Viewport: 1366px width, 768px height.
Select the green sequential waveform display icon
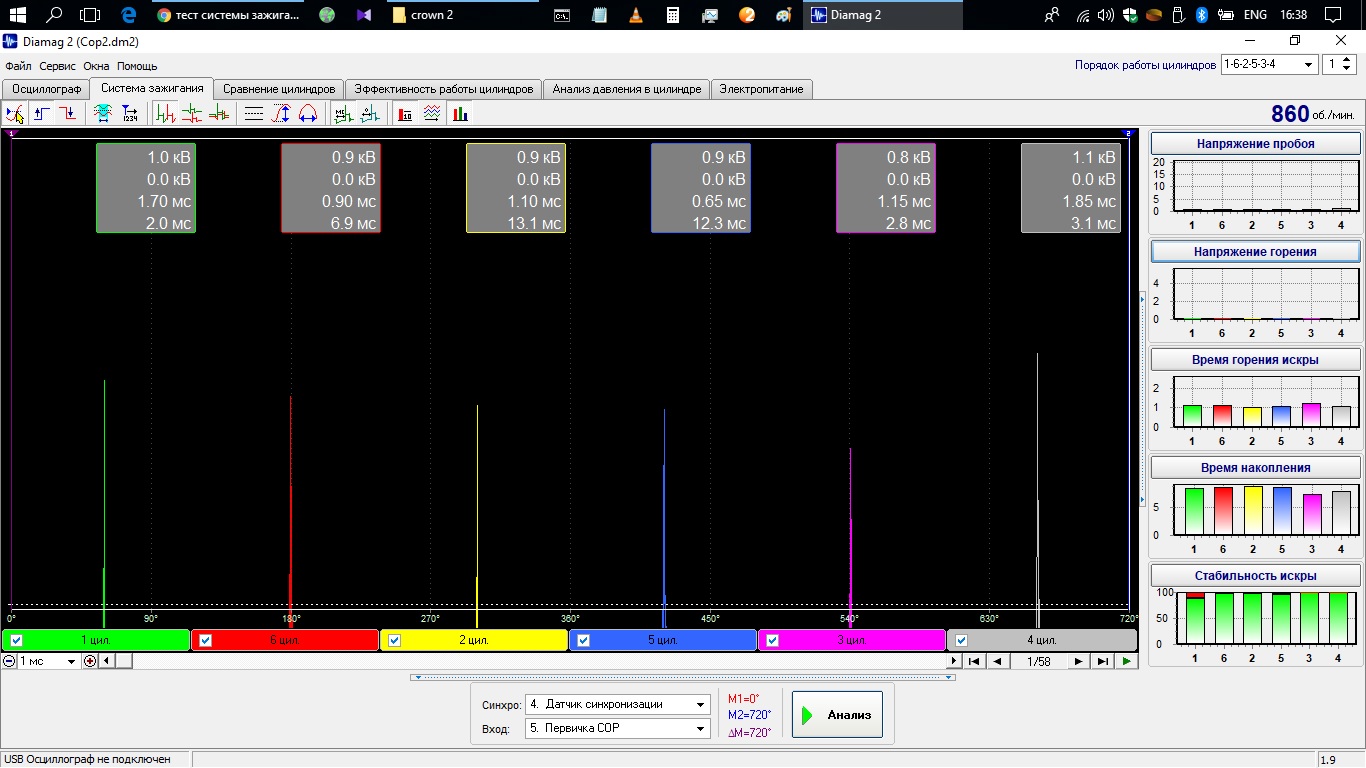click(x=166, y=114)
